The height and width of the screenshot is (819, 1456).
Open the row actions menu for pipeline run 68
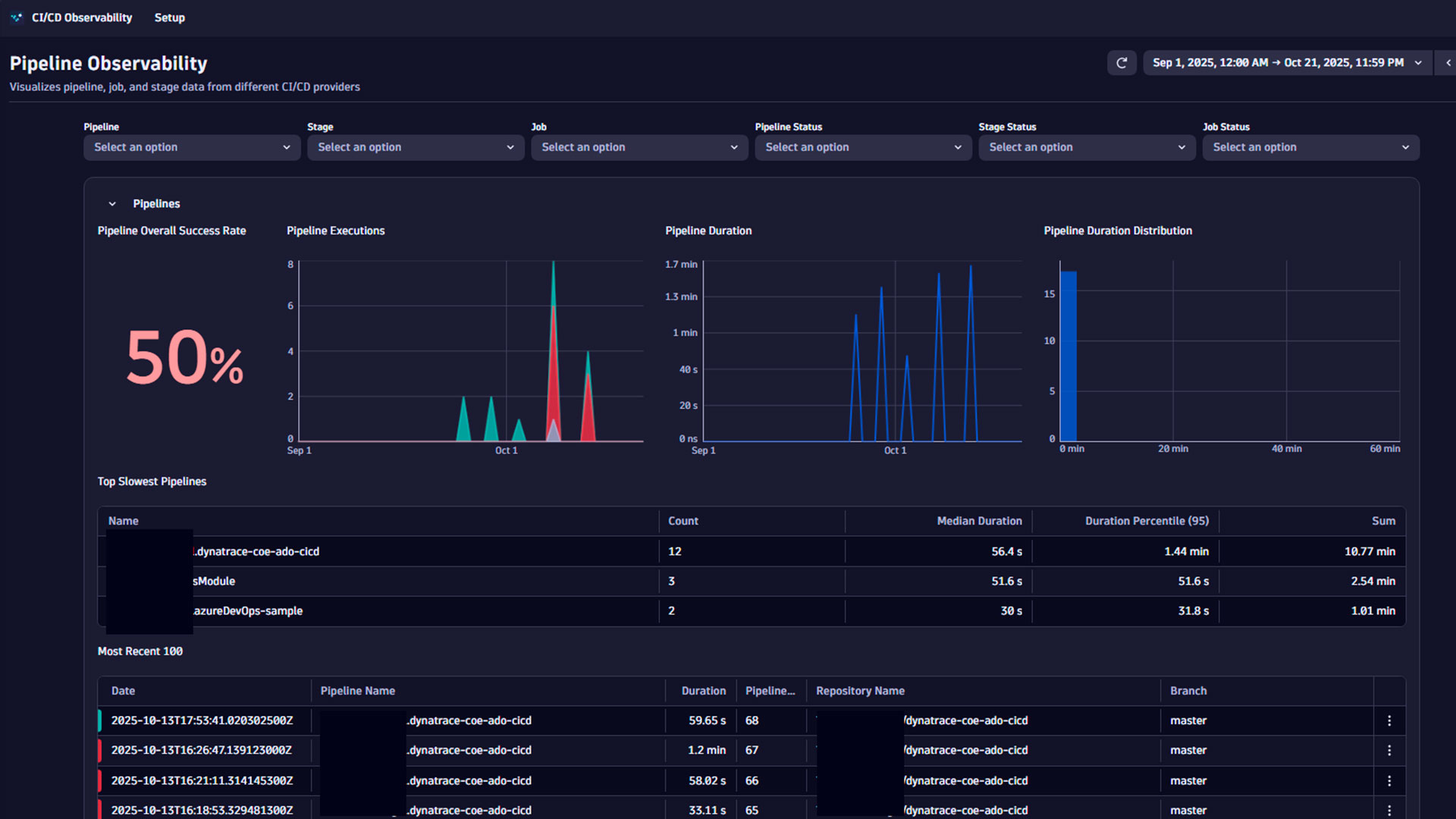tap(1390, 720)
